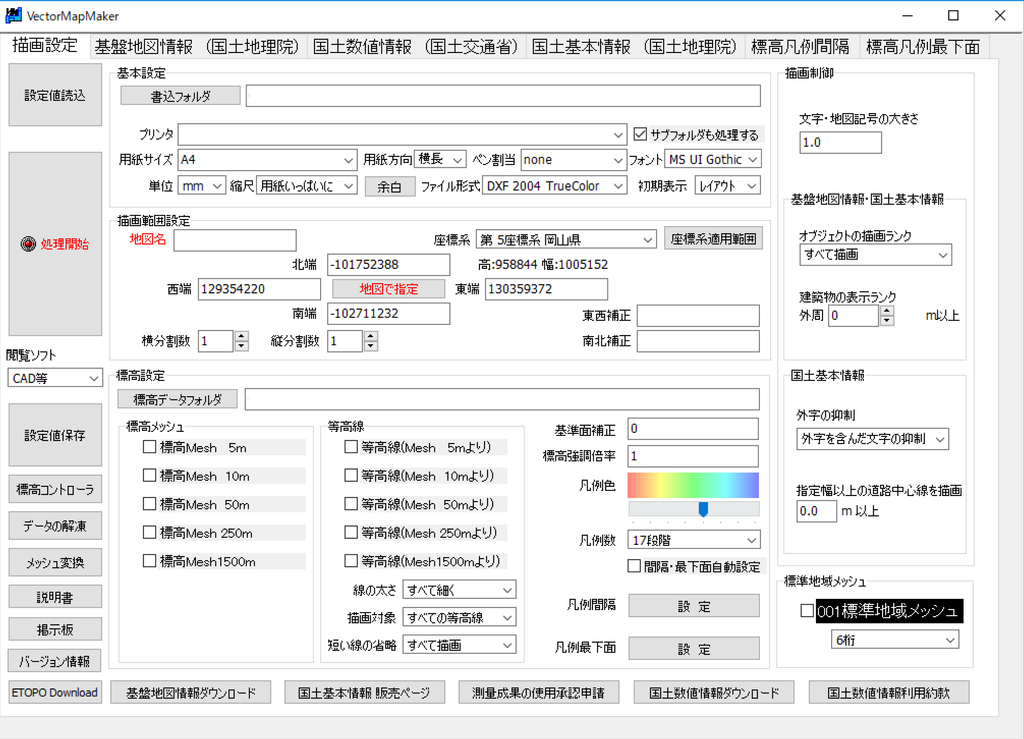Open 国土数値情報（国土交通省） tab

point(415,46)
